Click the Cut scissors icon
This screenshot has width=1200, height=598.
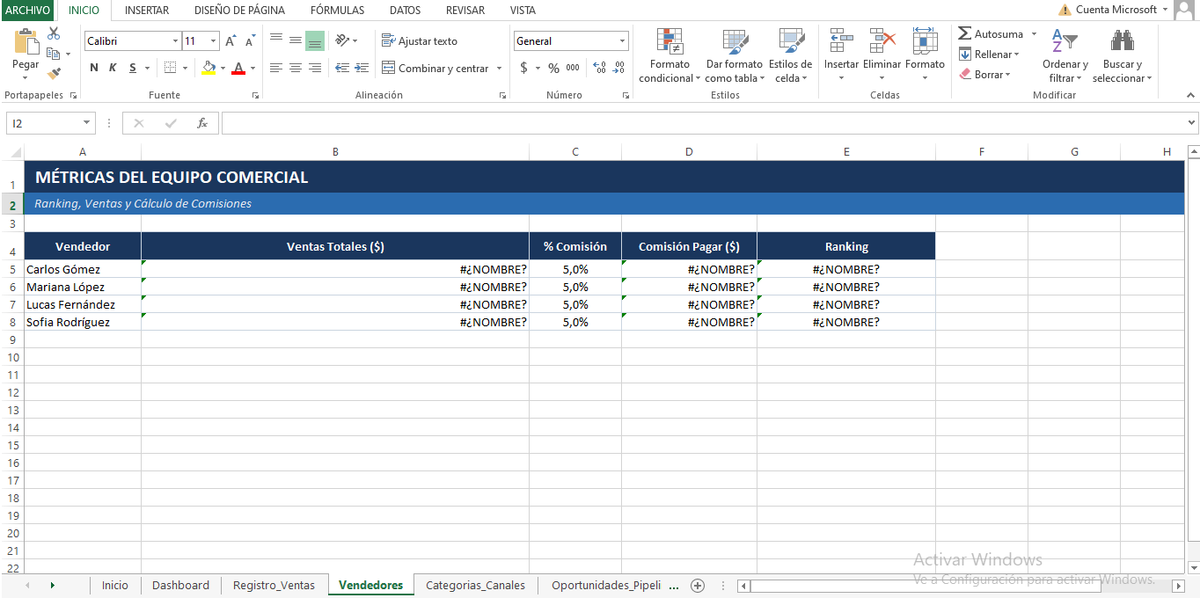[54, 34]
